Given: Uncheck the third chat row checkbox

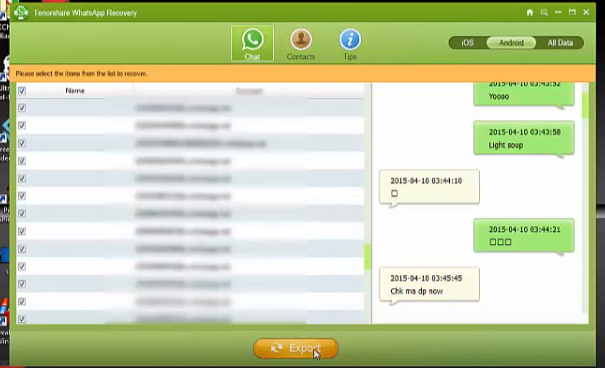Looking at the screenshot, I should coord(22,143).
